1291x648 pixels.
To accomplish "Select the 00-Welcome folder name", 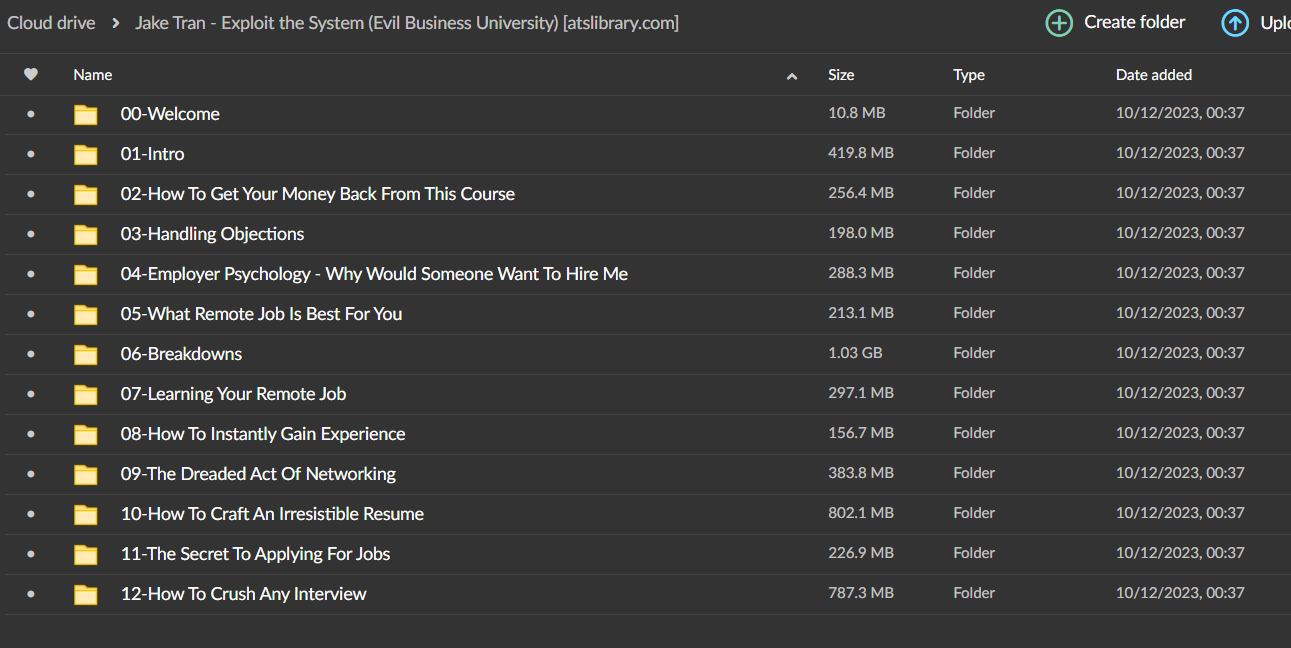I will pos(170,114).
